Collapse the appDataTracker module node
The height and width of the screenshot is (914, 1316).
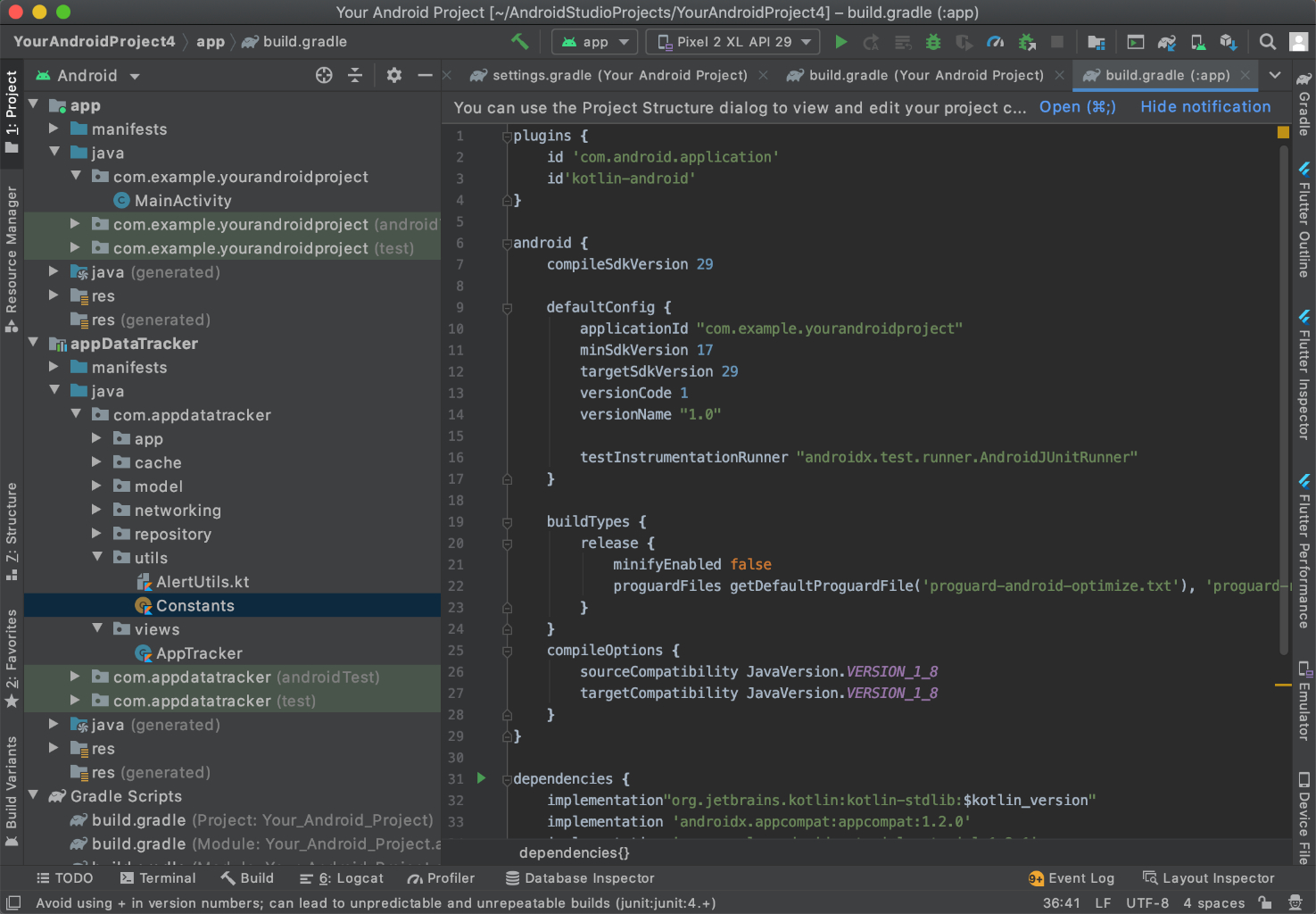pyautogui.click(x=33, y=343)
